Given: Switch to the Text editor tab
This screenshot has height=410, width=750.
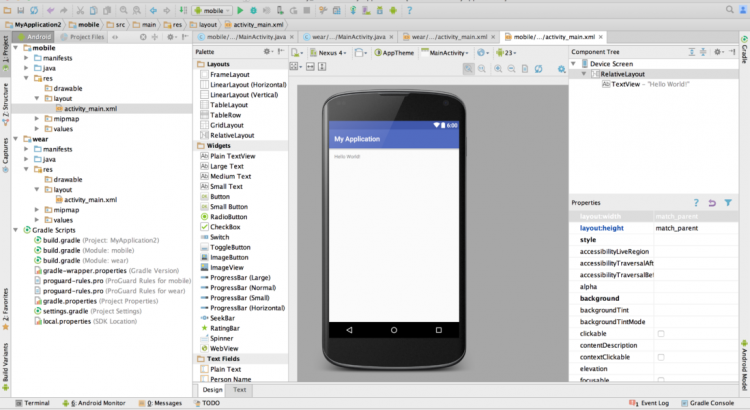Looking at the screenshot, I should click(x=240, y=389).
